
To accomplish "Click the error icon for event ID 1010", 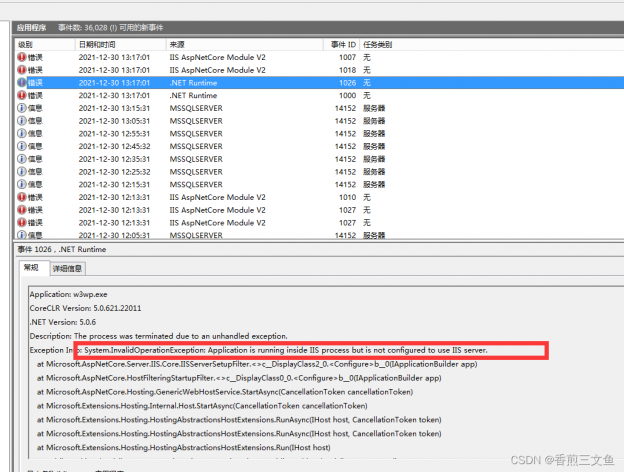I will coord(22,197).
